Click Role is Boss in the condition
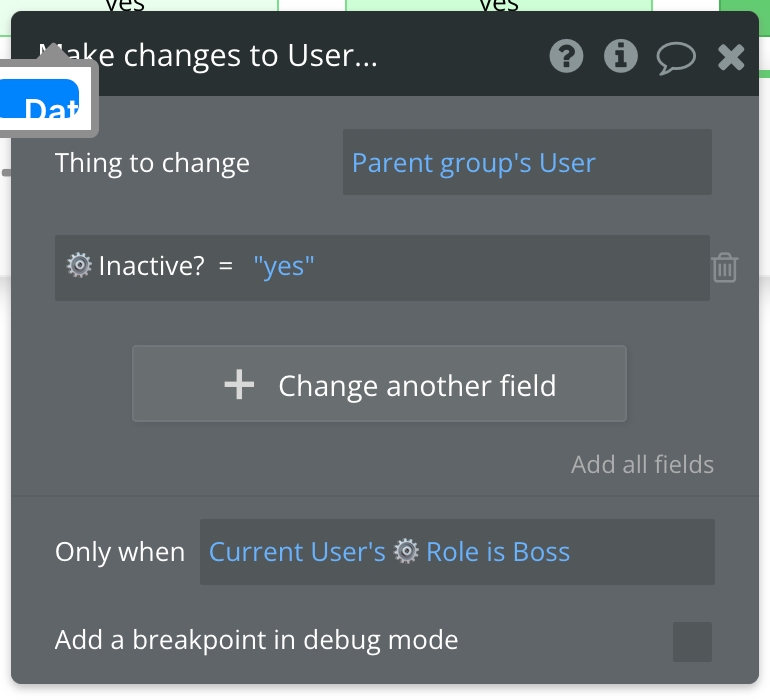 click(x=497, y=552)
